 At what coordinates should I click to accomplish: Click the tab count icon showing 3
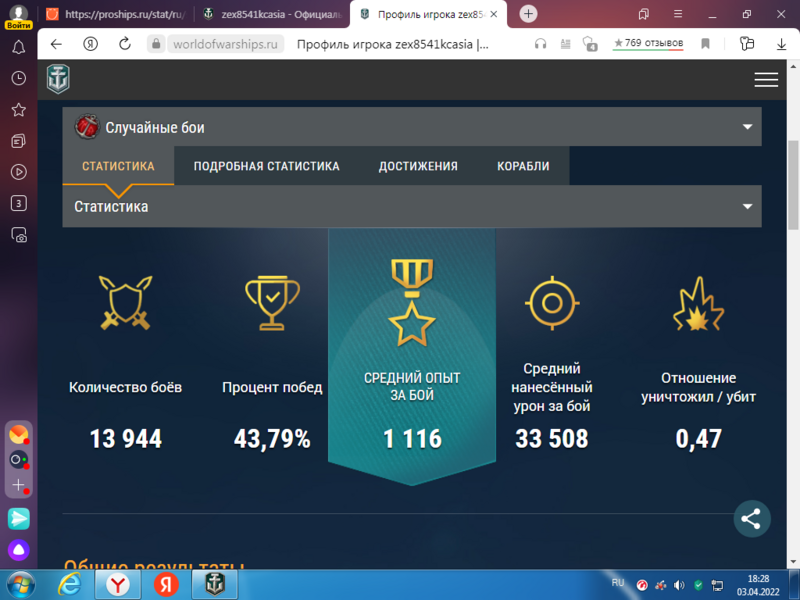pyautogui.click(x=19, y=204)
